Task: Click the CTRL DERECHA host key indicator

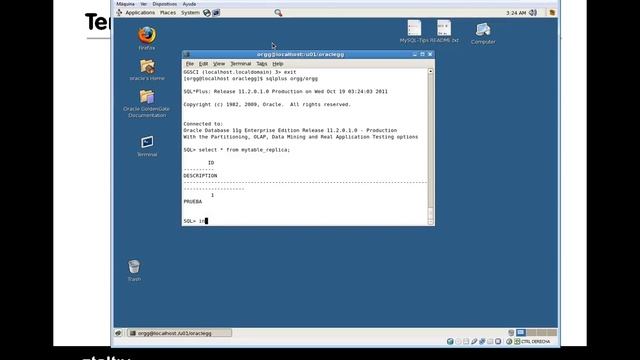Action: (x=535, y=342)
